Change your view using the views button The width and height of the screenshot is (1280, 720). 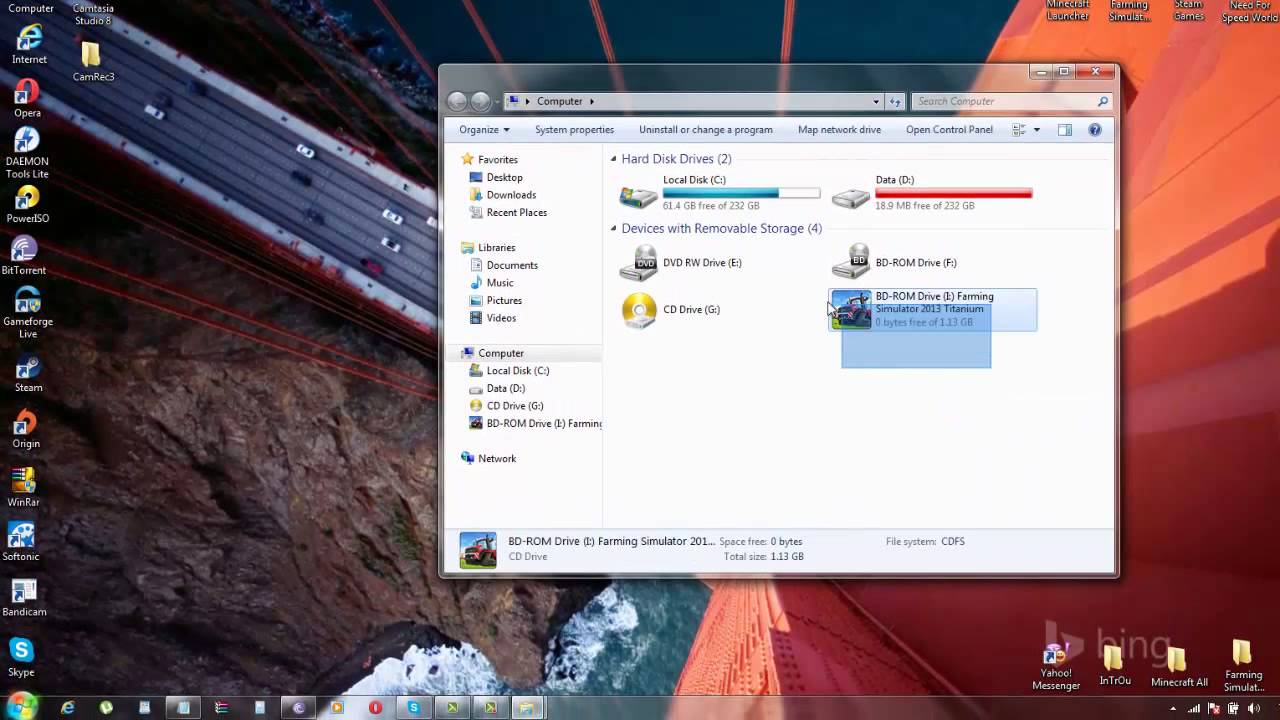(1019, 130)
